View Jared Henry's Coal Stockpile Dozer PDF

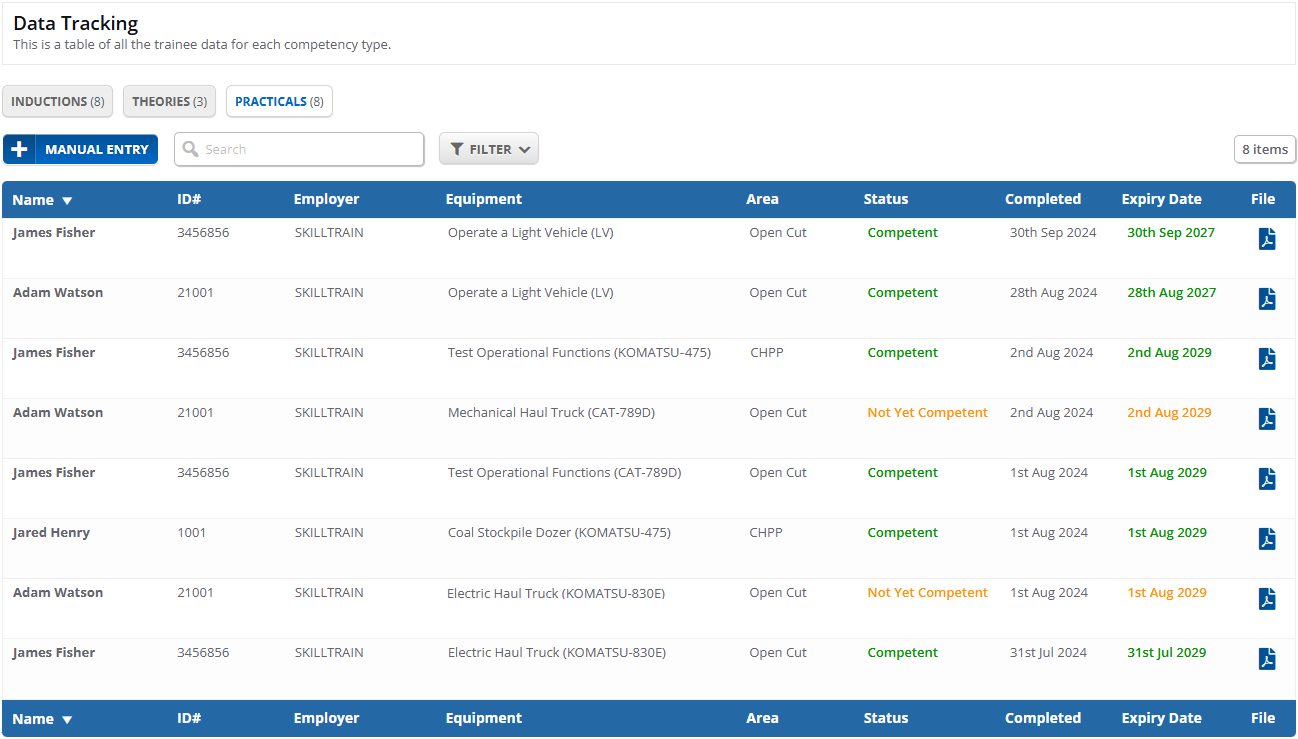(1266, 539)
